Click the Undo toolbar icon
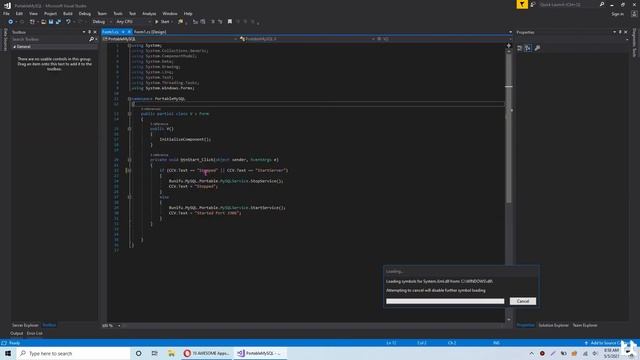Viewport: 640px width, 360px height. coord(68,22)
